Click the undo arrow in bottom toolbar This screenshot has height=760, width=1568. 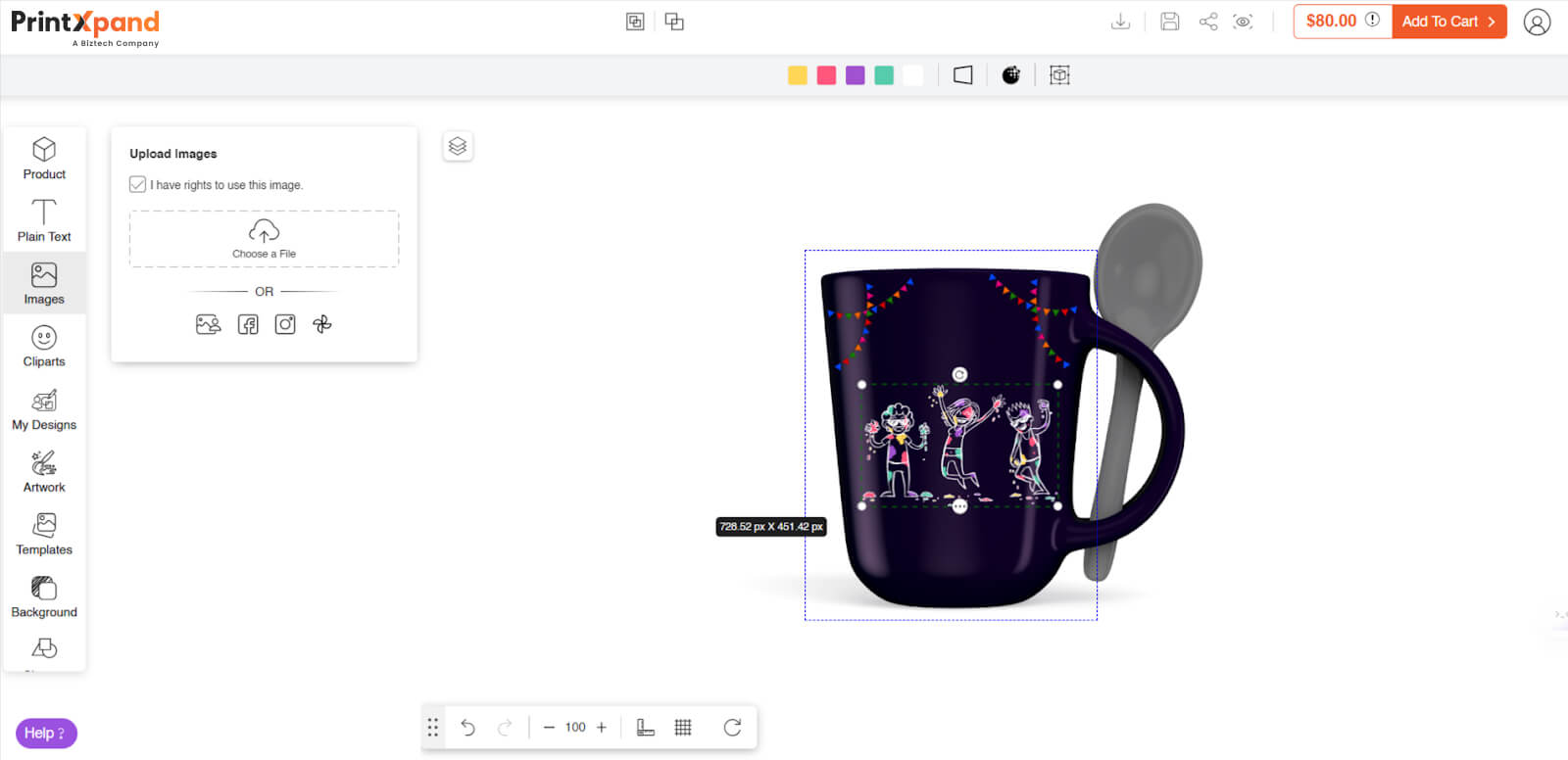point(468,727)
